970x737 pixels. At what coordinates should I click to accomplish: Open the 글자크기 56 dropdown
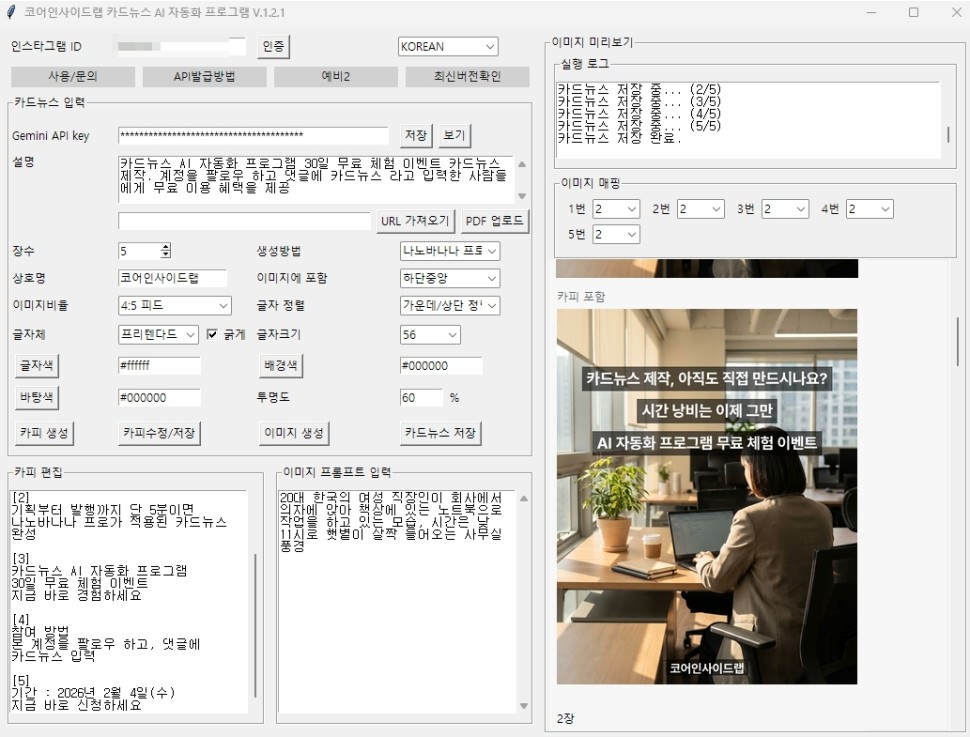tap(430, 335)
